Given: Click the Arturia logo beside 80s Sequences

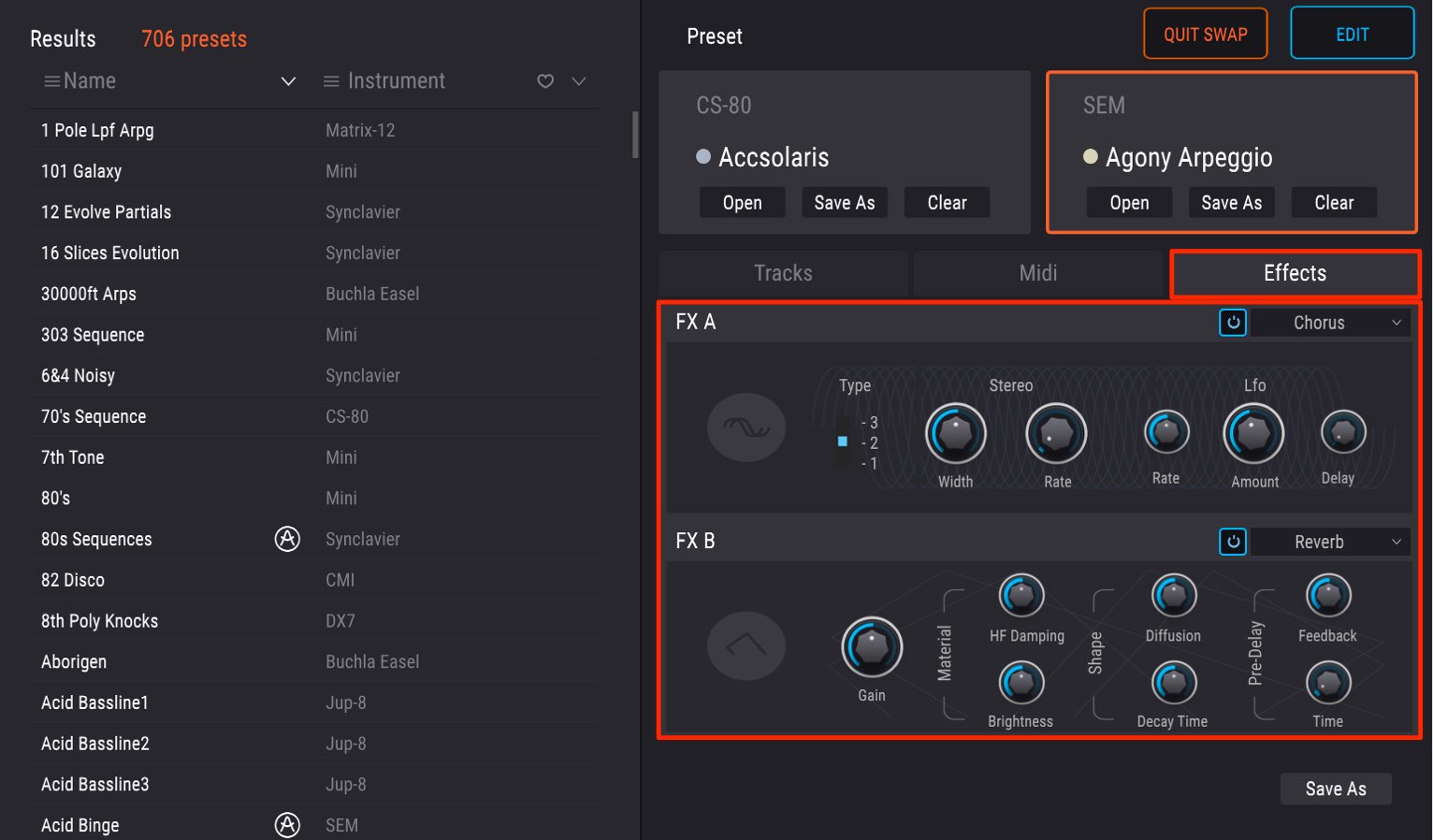Looking at the screenshot, I should click(x=287, y=539).
